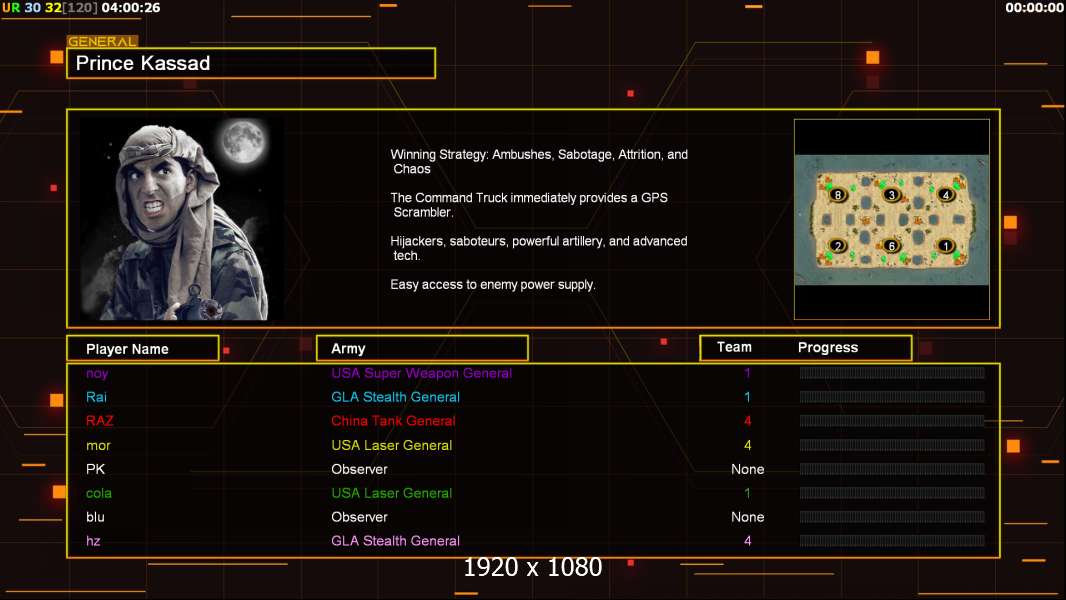The image size is (1066, 600).
Task: Click noy's loading progress bar
Action: [x=892, y=372]
